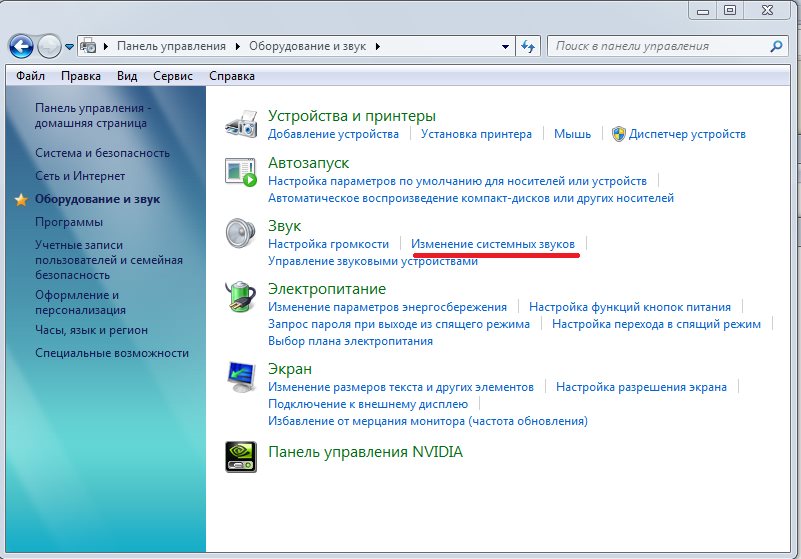This screenshot has width=801, height=559.
Task: Click the Back navigation arrow button
Action: point(21,46)
